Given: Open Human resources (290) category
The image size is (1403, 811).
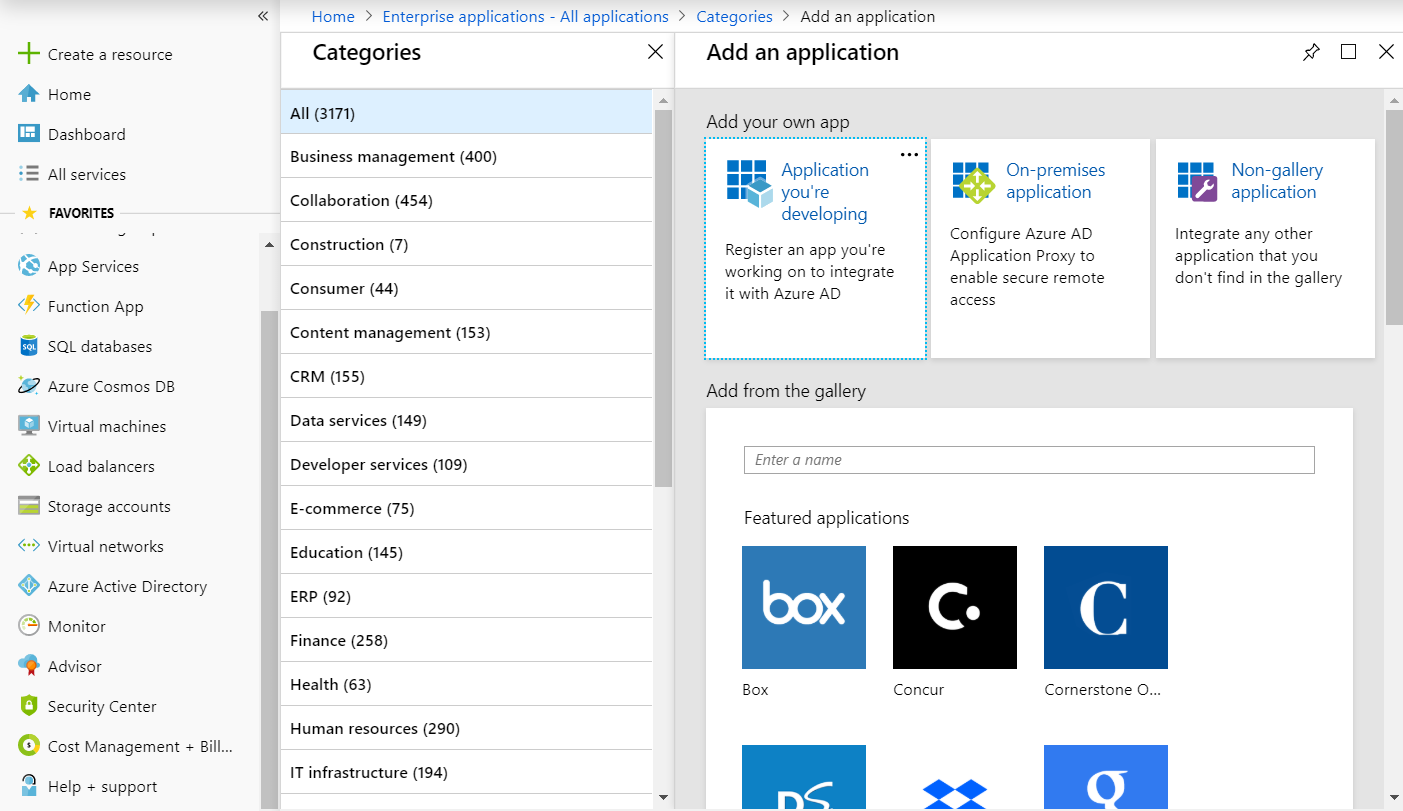Looking at the screenshot, I should [x=466, y=728].
